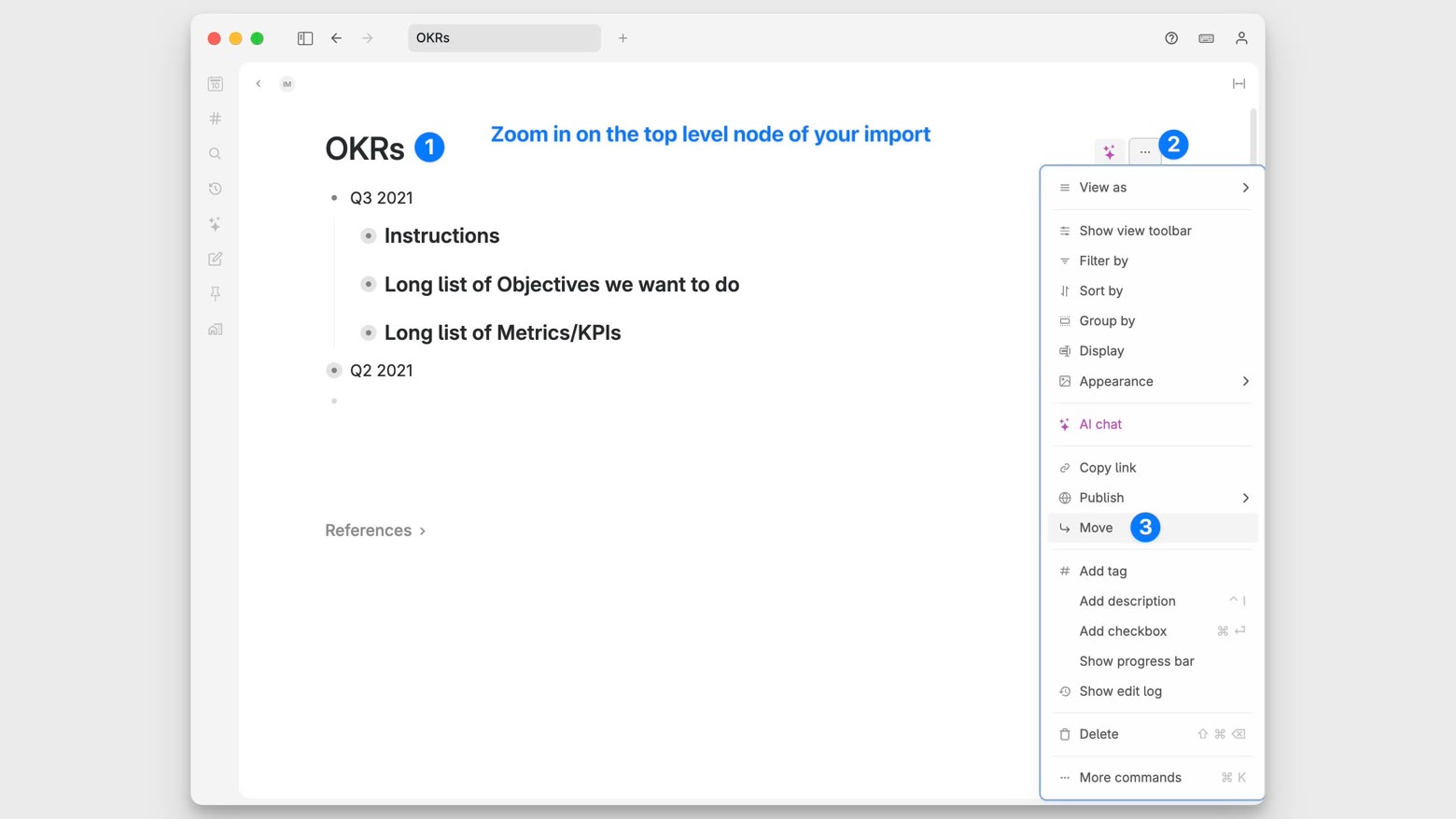
Task: Click Long list of Objectives text
Action: pos(562,284)
